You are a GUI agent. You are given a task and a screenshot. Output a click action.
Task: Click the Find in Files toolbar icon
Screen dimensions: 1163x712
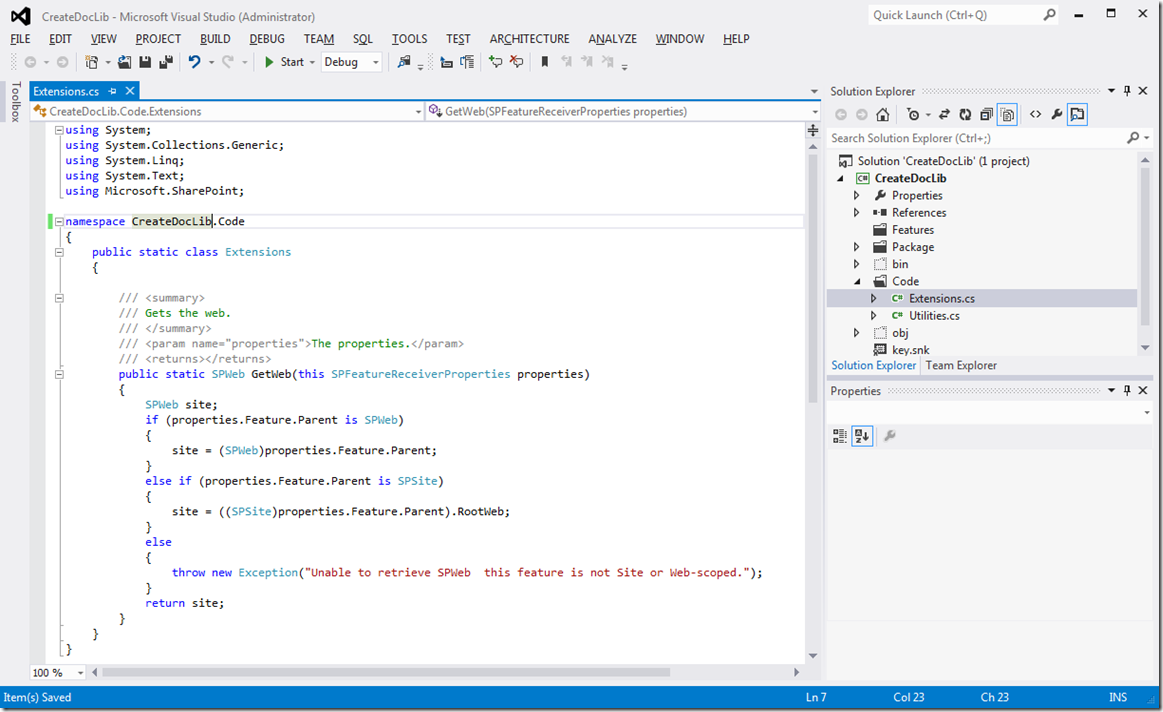tap(404, 62)
